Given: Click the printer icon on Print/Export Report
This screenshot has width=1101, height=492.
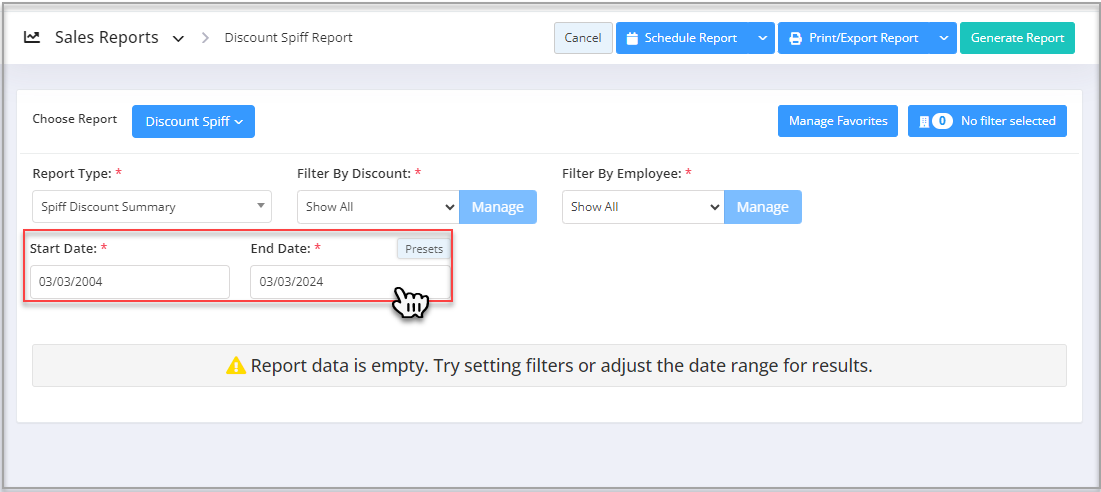Looking at the screenshot, I should click(x=796, y=38).
